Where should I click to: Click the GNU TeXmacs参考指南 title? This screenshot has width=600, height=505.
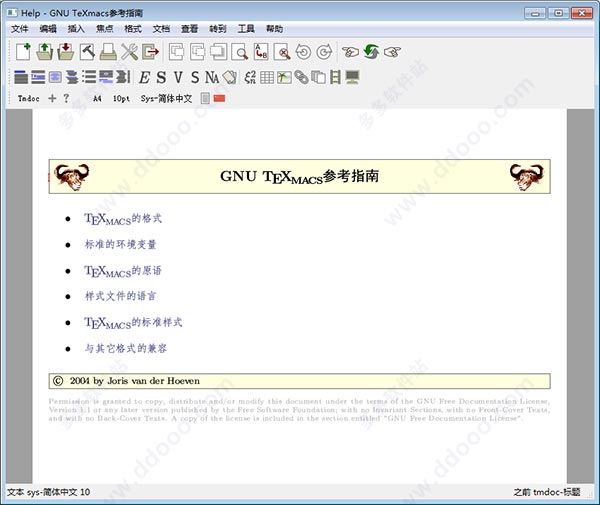coord(299,176)
